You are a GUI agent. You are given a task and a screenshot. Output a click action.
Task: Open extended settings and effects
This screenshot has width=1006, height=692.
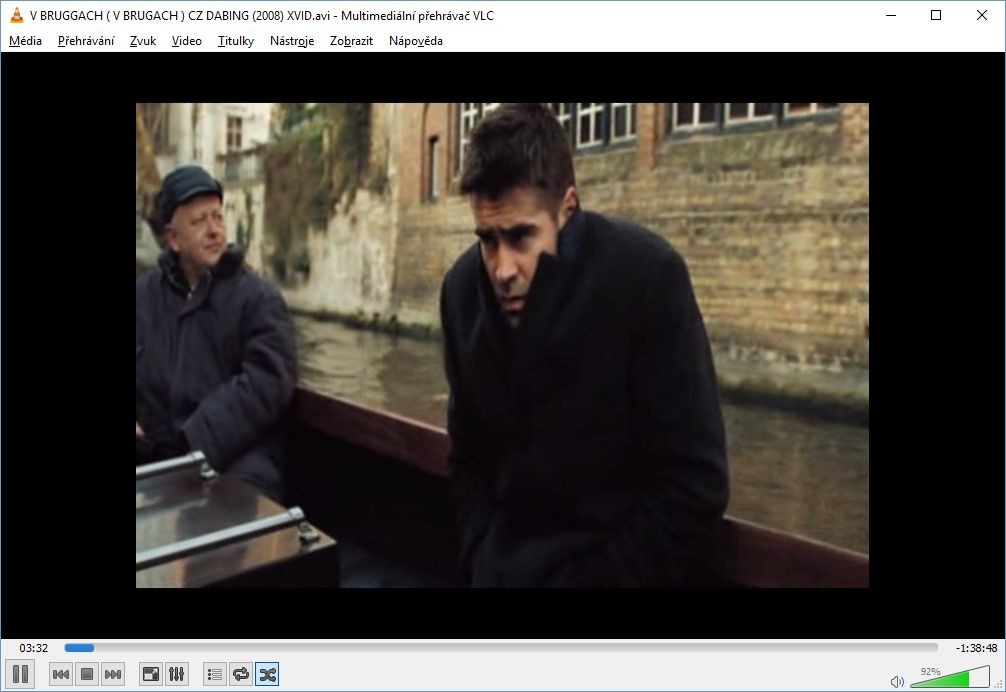coord(176,674)
